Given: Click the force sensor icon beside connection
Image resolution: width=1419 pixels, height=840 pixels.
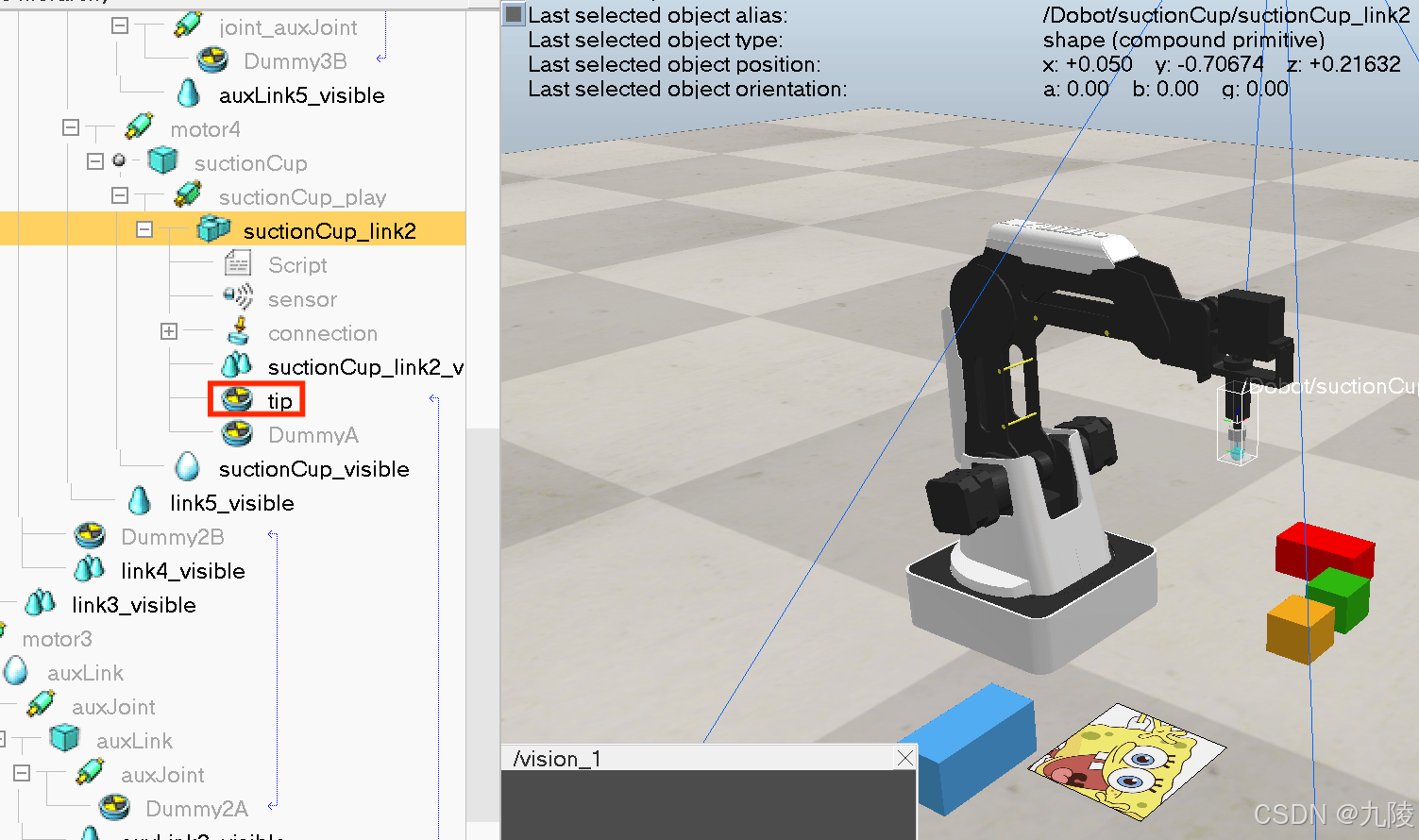Looking at the screenshot, I should point(238,332).
